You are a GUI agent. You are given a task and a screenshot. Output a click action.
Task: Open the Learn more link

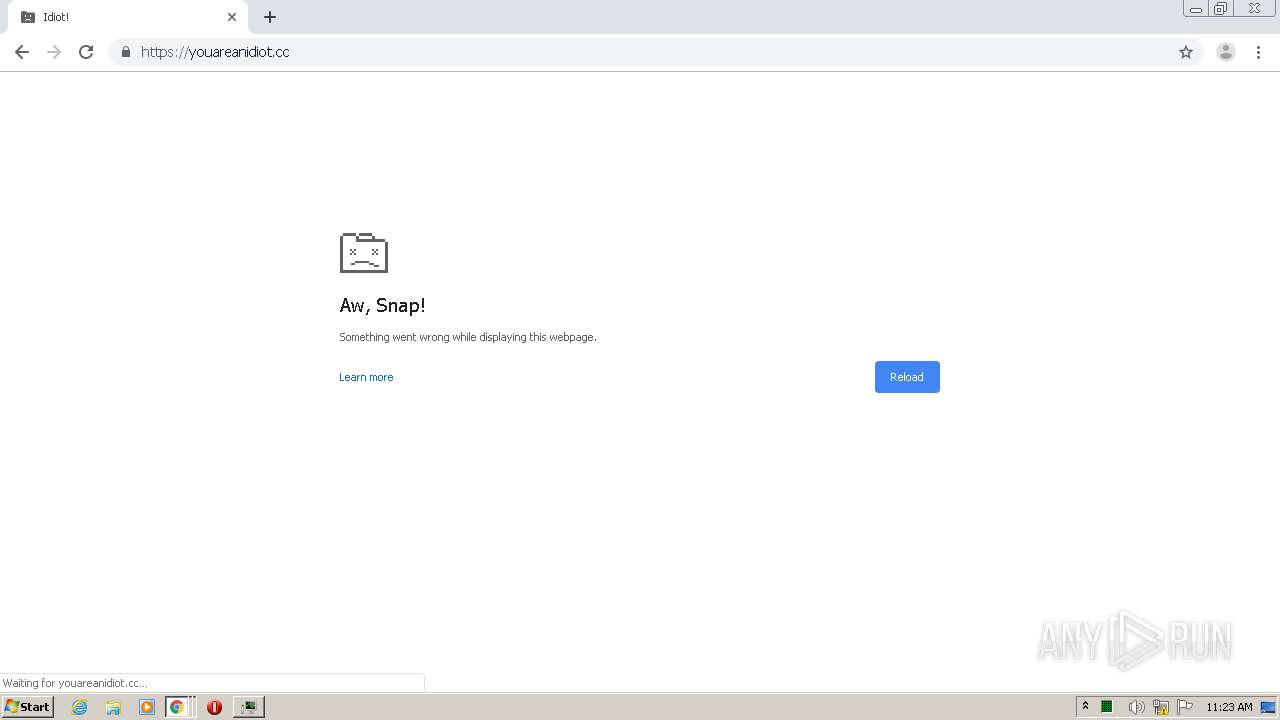pos(366,377)
